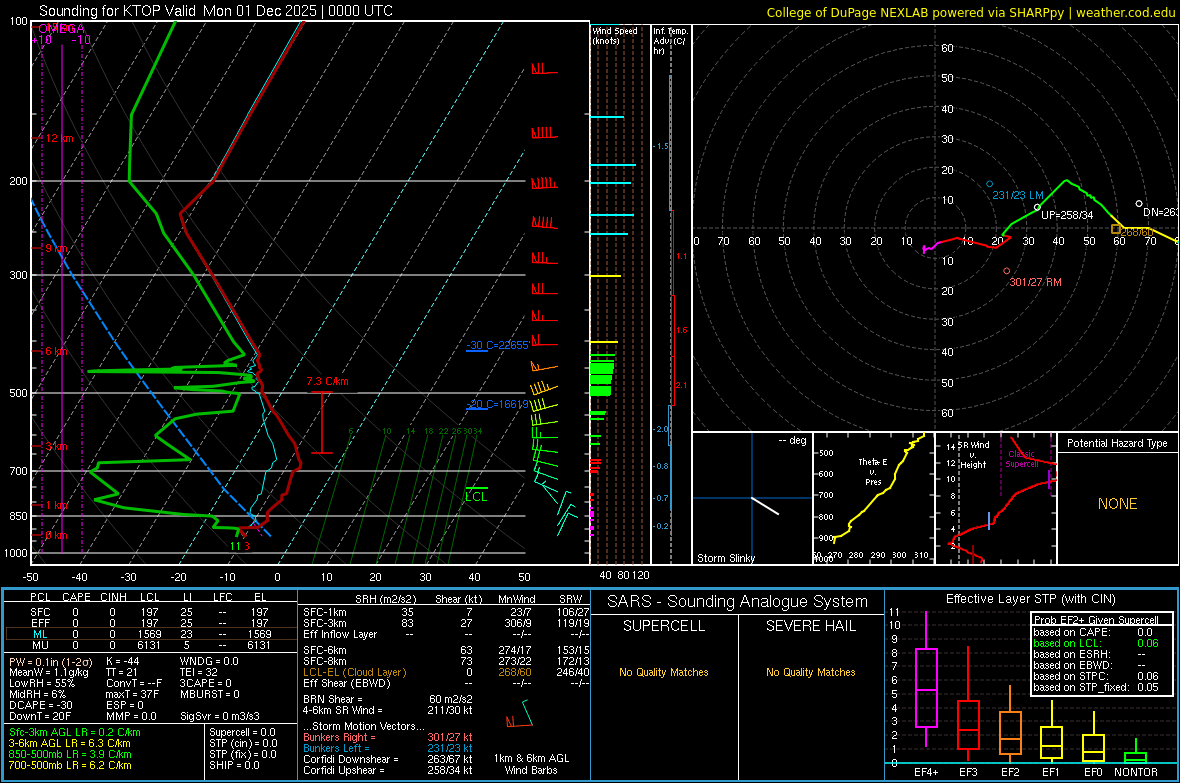Click '850-500mb LR = 3.9 C/km'
This screenshot has height=783, width=1180.
pos(70,754)
